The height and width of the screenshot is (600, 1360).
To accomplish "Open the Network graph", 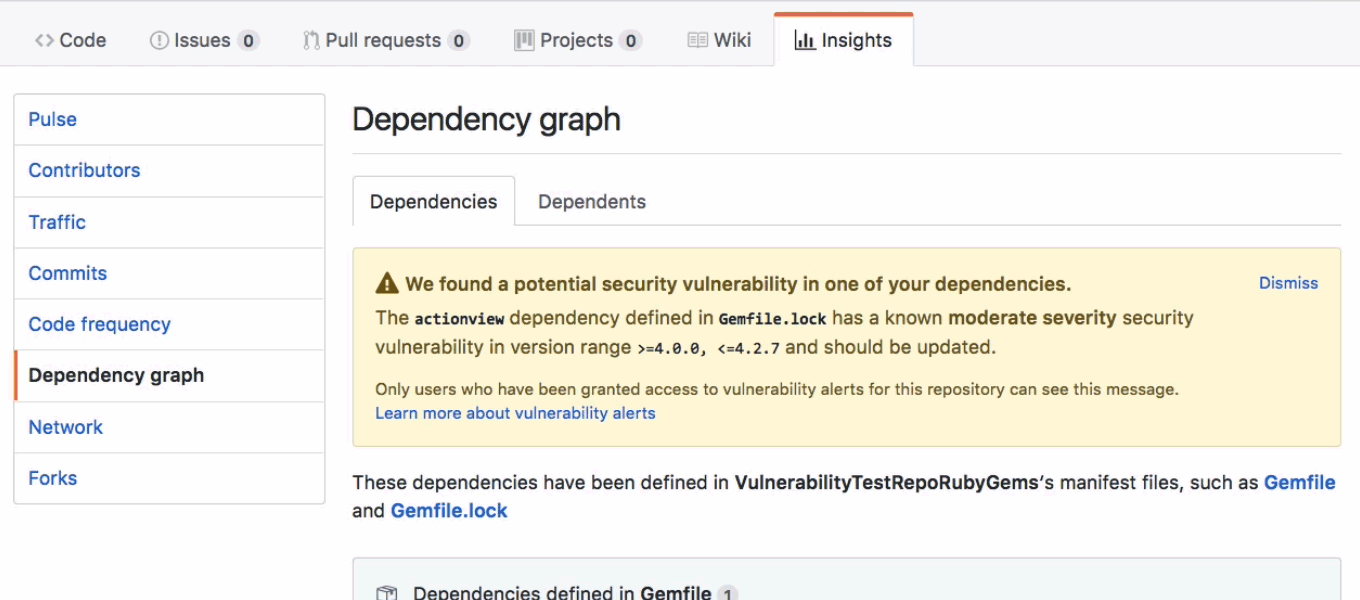I will tap(65, 427).
